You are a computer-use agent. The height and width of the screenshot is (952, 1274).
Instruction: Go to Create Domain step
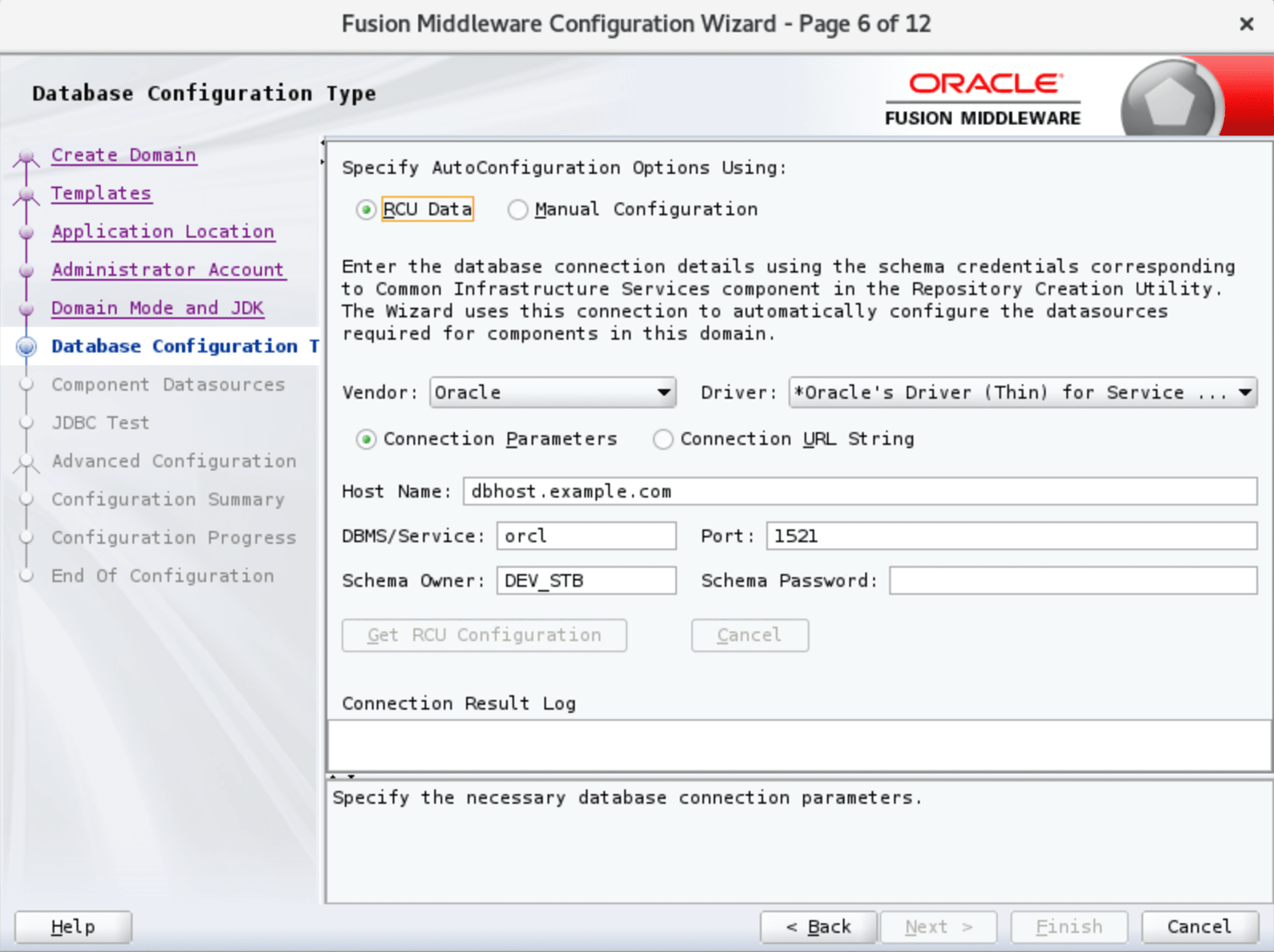point(124,155)
